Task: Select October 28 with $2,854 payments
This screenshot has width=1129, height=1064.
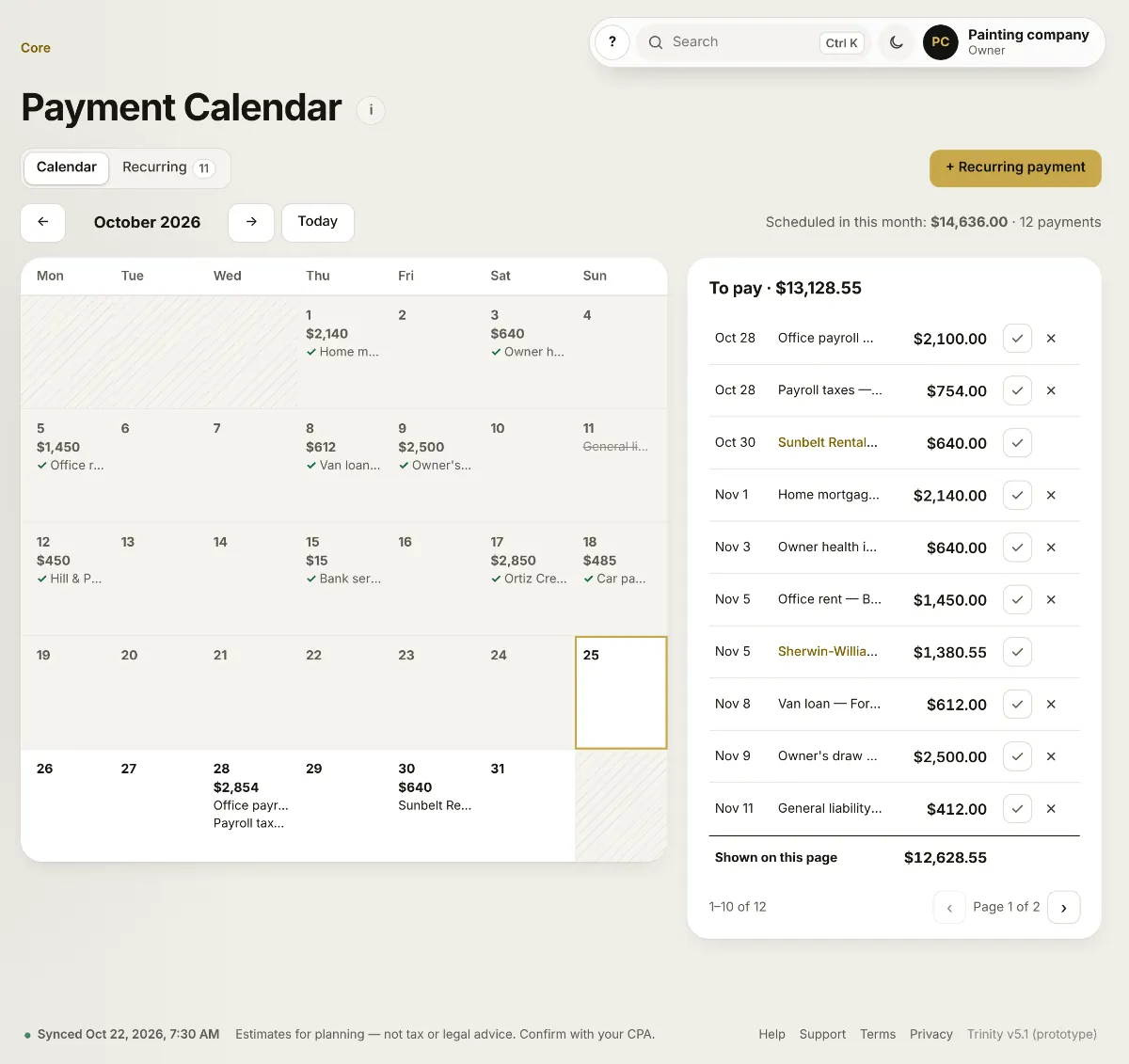Action: [252, 805]
